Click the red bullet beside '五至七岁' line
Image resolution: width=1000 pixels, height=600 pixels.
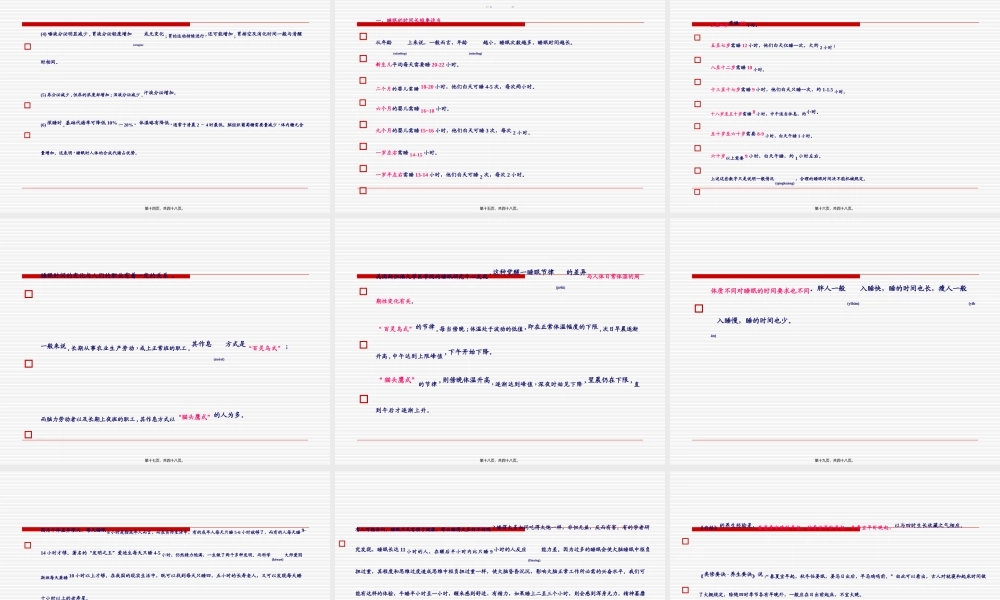coord(696,37)
